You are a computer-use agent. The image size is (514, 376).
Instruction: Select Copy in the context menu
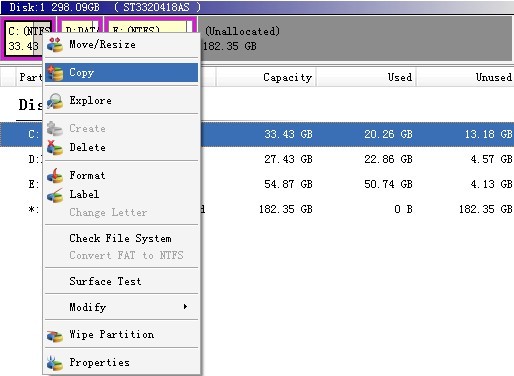point(122,73)
